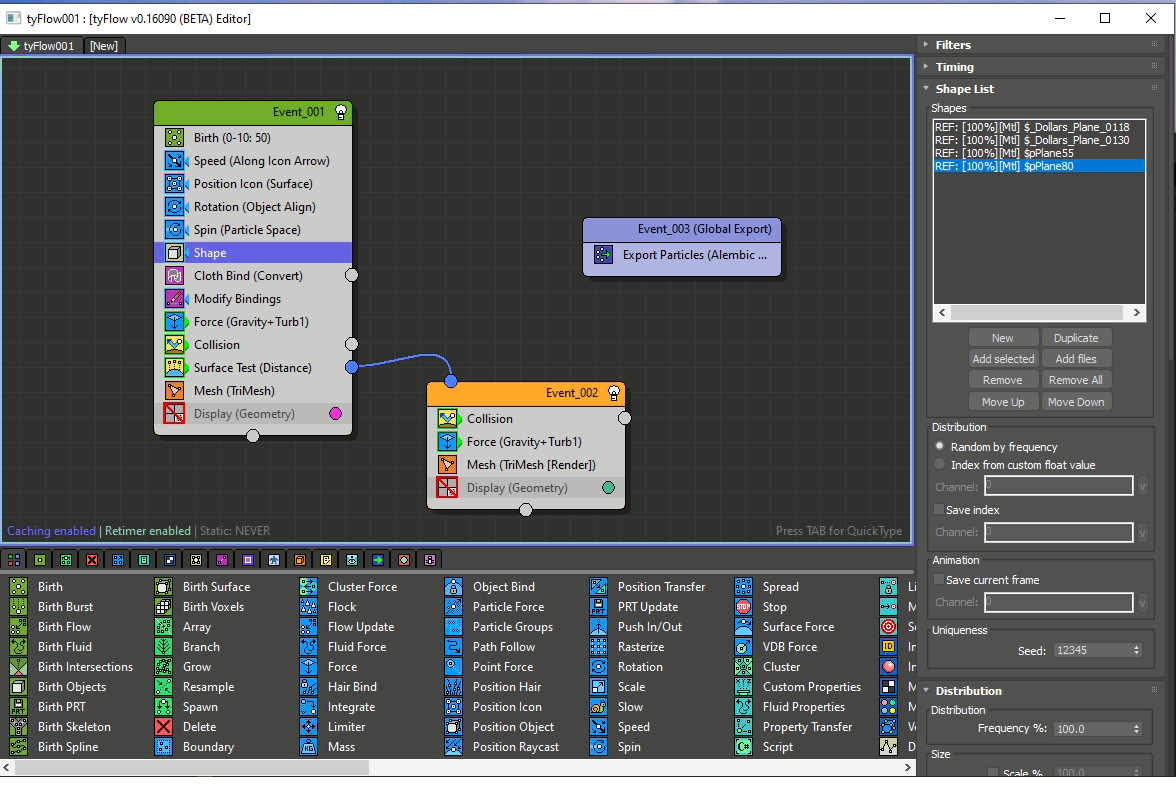Screen dimensions: 1176x794
Task: Pick the VDB Force operator icon
Action: coord(743,646)
